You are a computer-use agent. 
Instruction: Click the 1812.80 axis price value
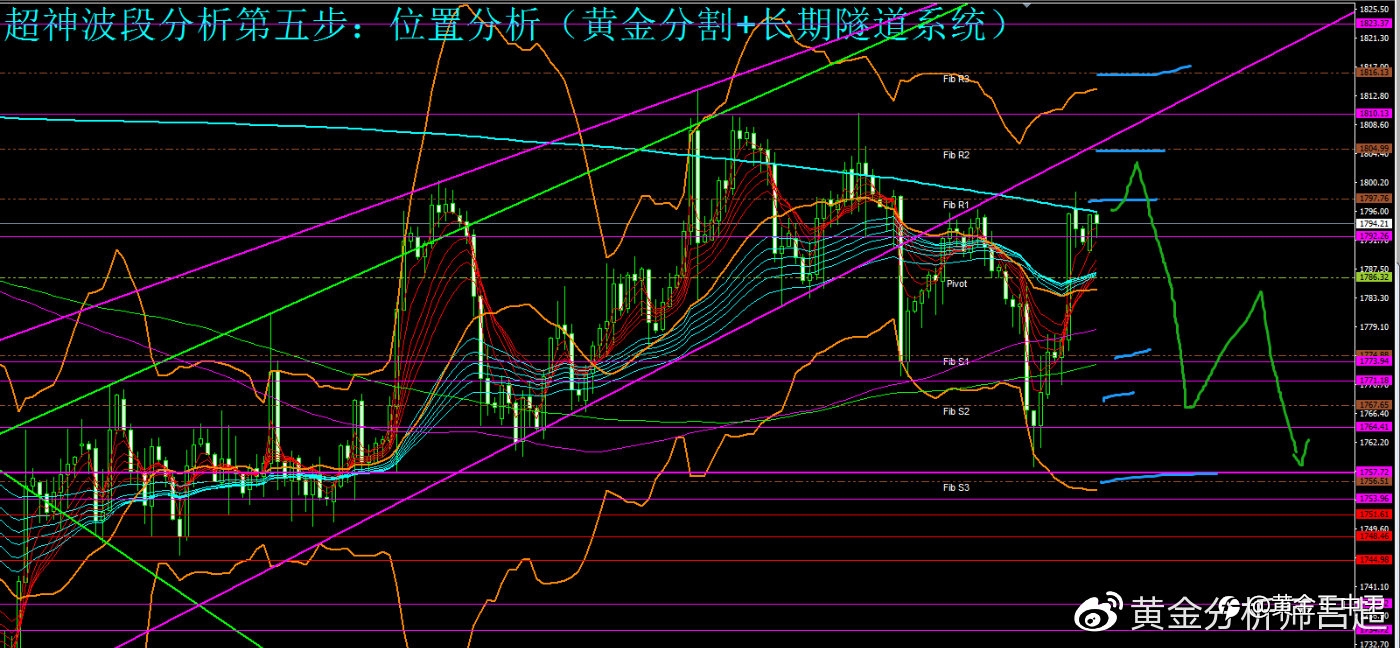pyautogui.click(x=1374, y=96)
